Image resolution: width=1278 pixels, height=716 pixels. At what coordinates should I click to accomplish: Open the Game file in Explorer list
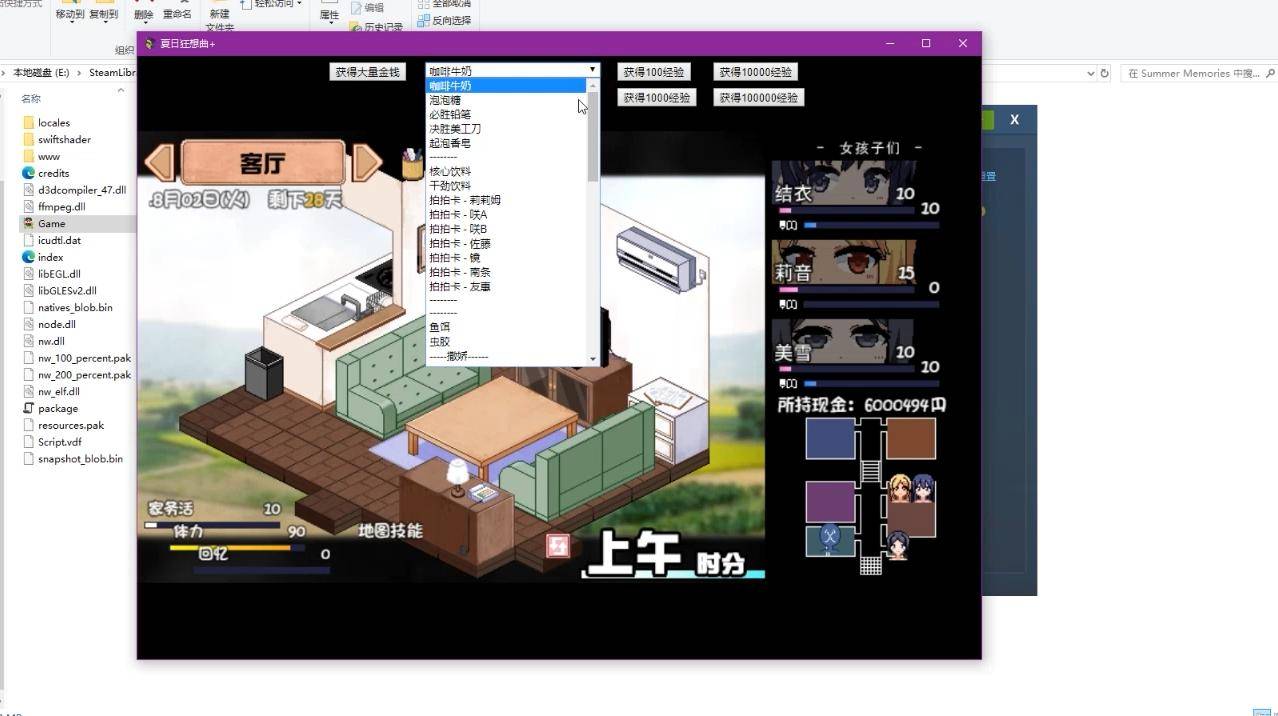(x=52, y=223)
